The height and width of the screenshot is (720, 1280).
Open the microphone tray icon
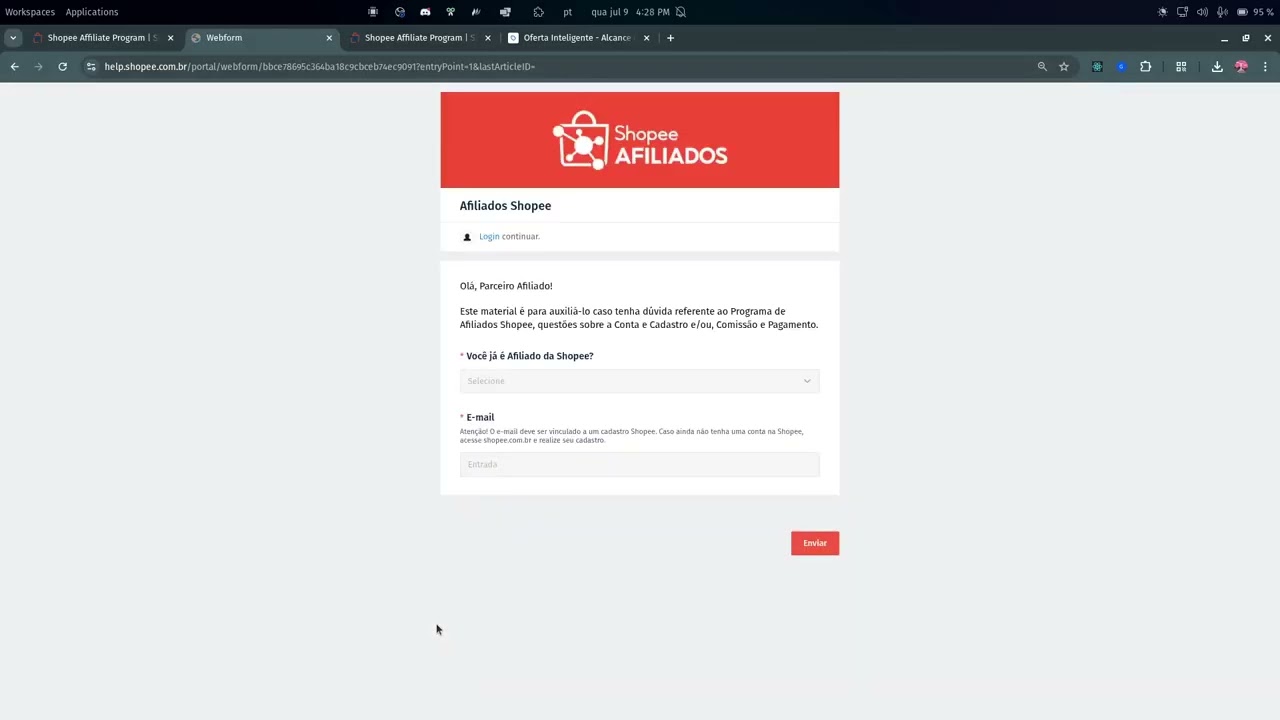pyautogui.click(x=1222, y=12)
